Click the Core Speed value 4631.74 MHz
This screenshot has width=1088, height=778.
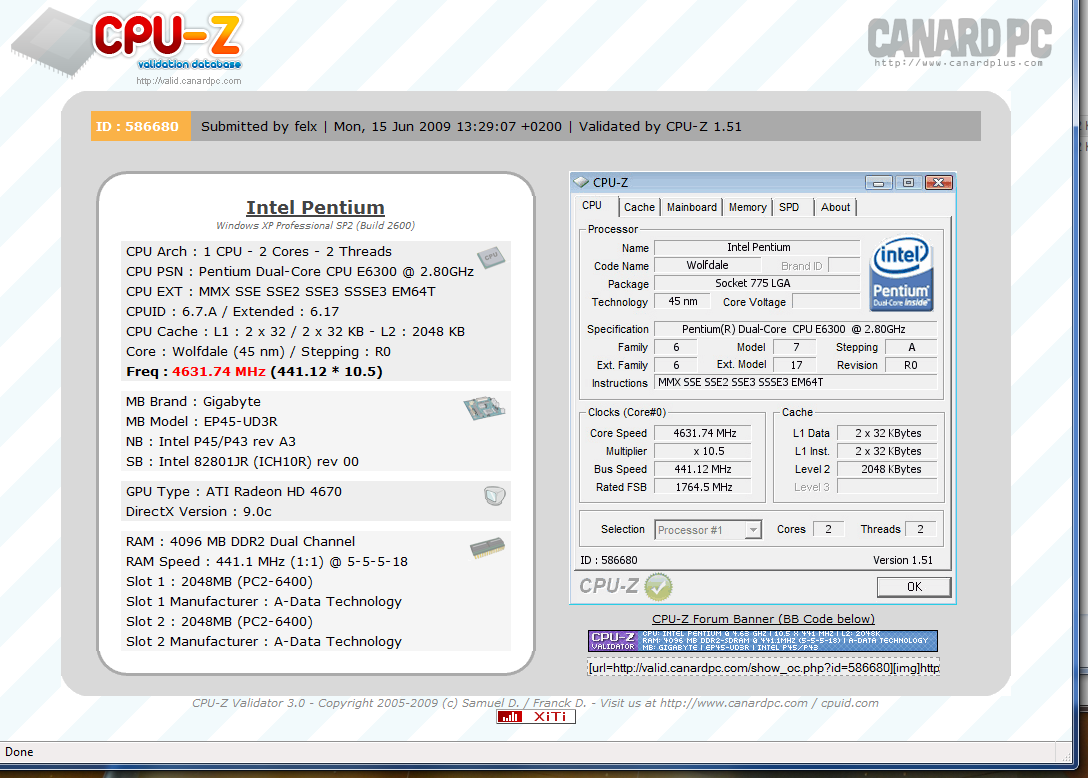point(704,433)
